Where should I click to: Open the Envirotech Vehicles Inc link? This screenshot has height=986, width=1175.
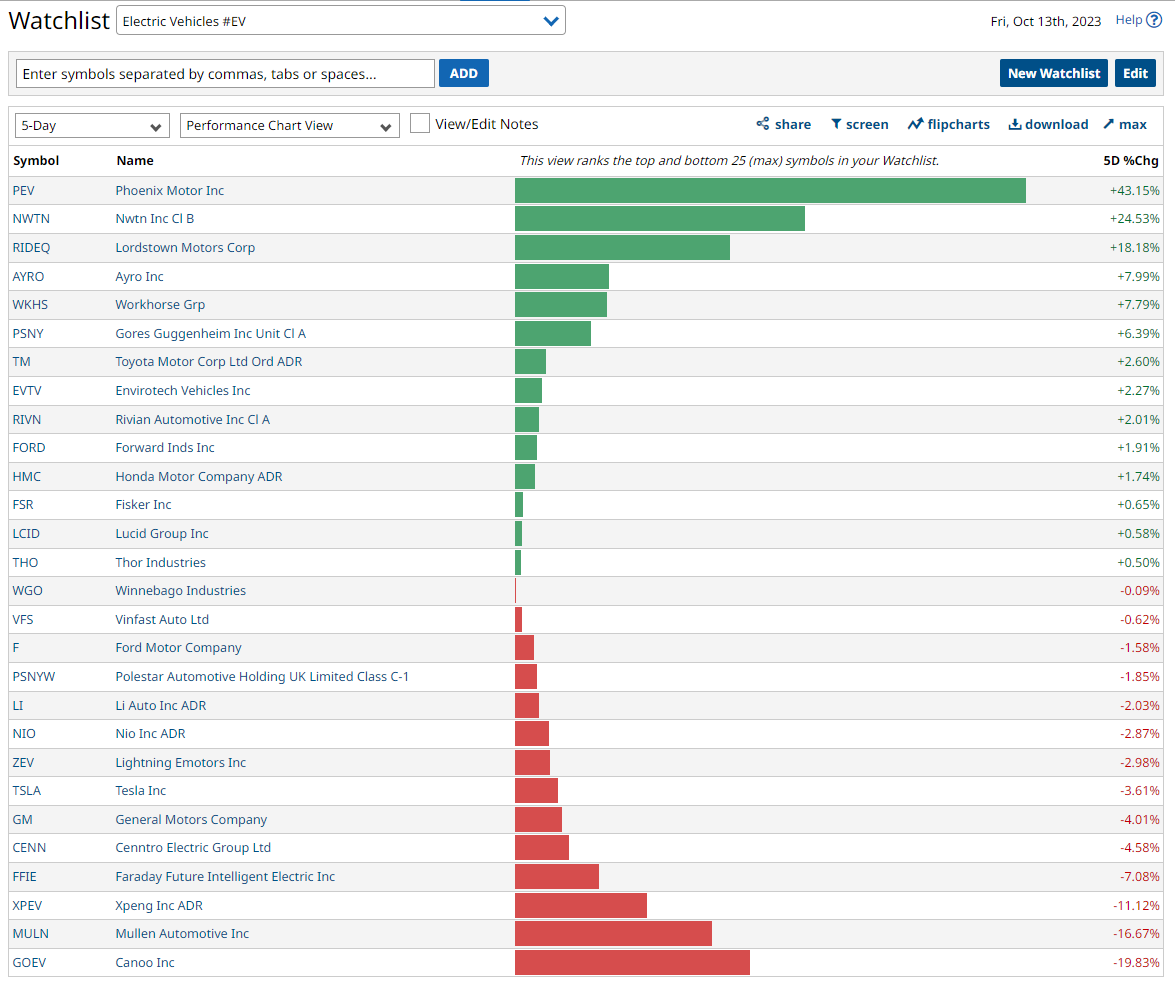(x=183, y=390)
